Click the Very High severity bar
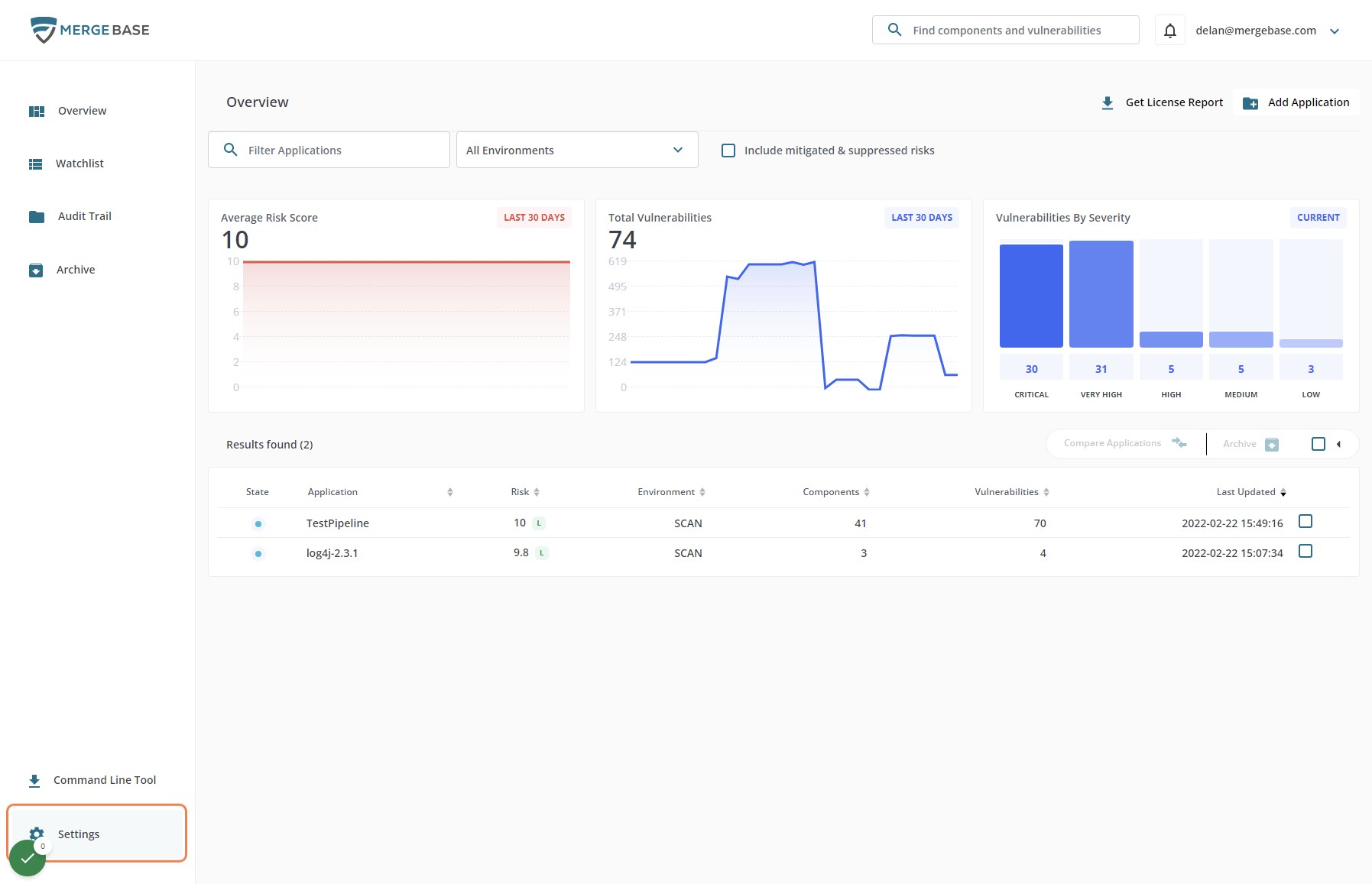The height and width of the screenshot is (884, 1372). [x=1101, y=294]
